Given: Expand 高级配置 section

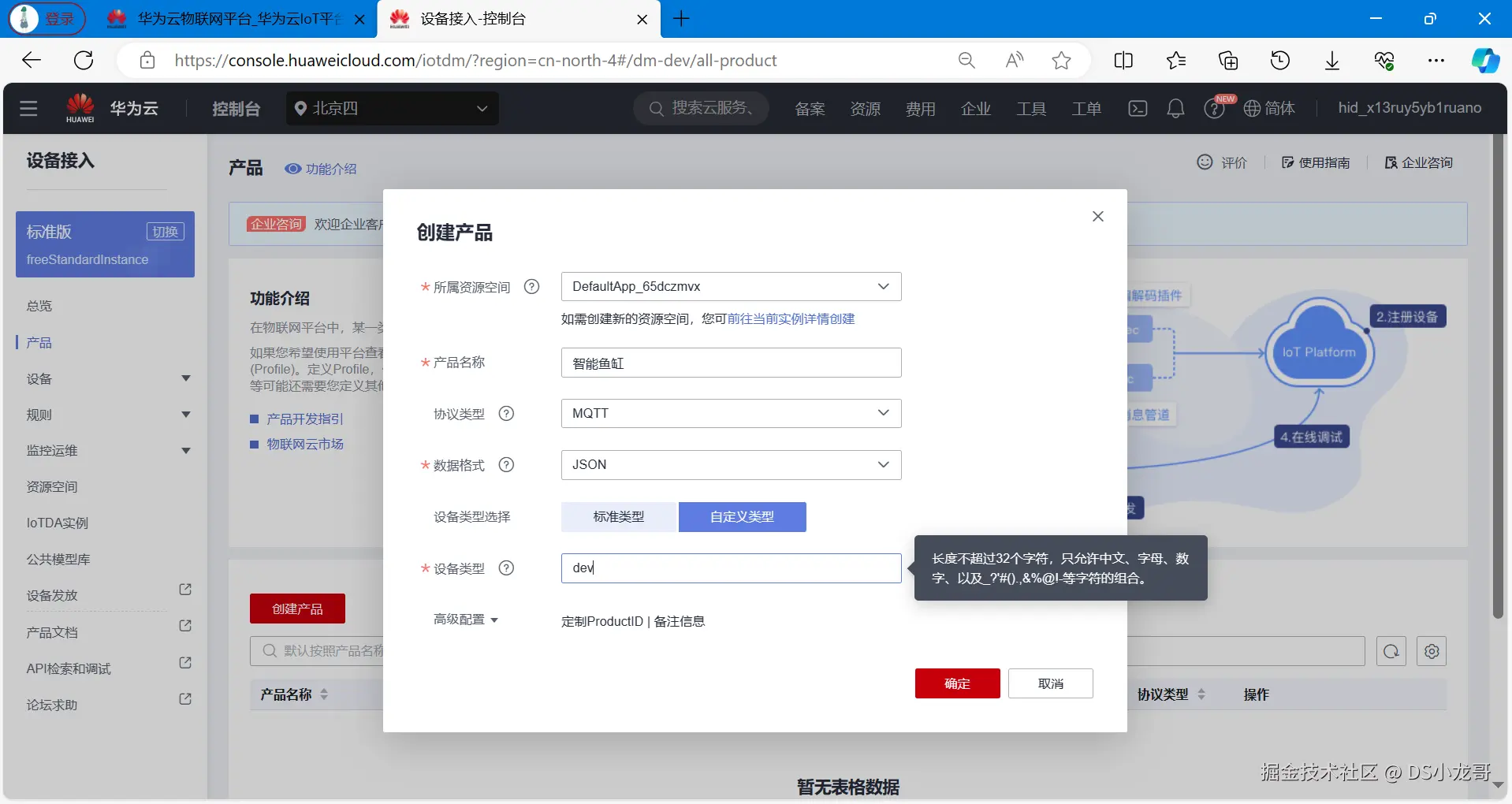Looking at the screenshot, I should [466, 620].
